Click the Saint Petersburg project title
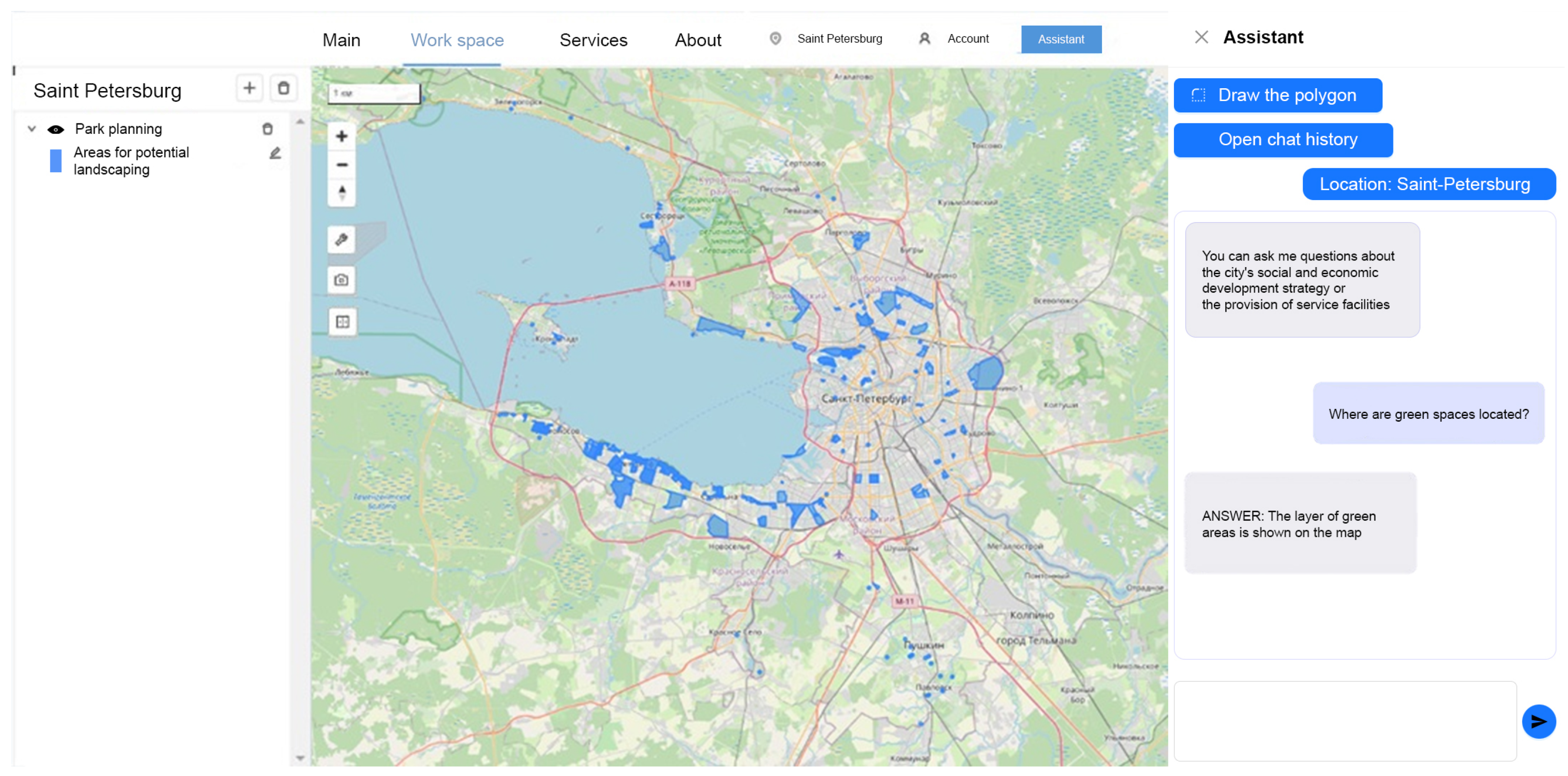 click(x=107, y=91)
